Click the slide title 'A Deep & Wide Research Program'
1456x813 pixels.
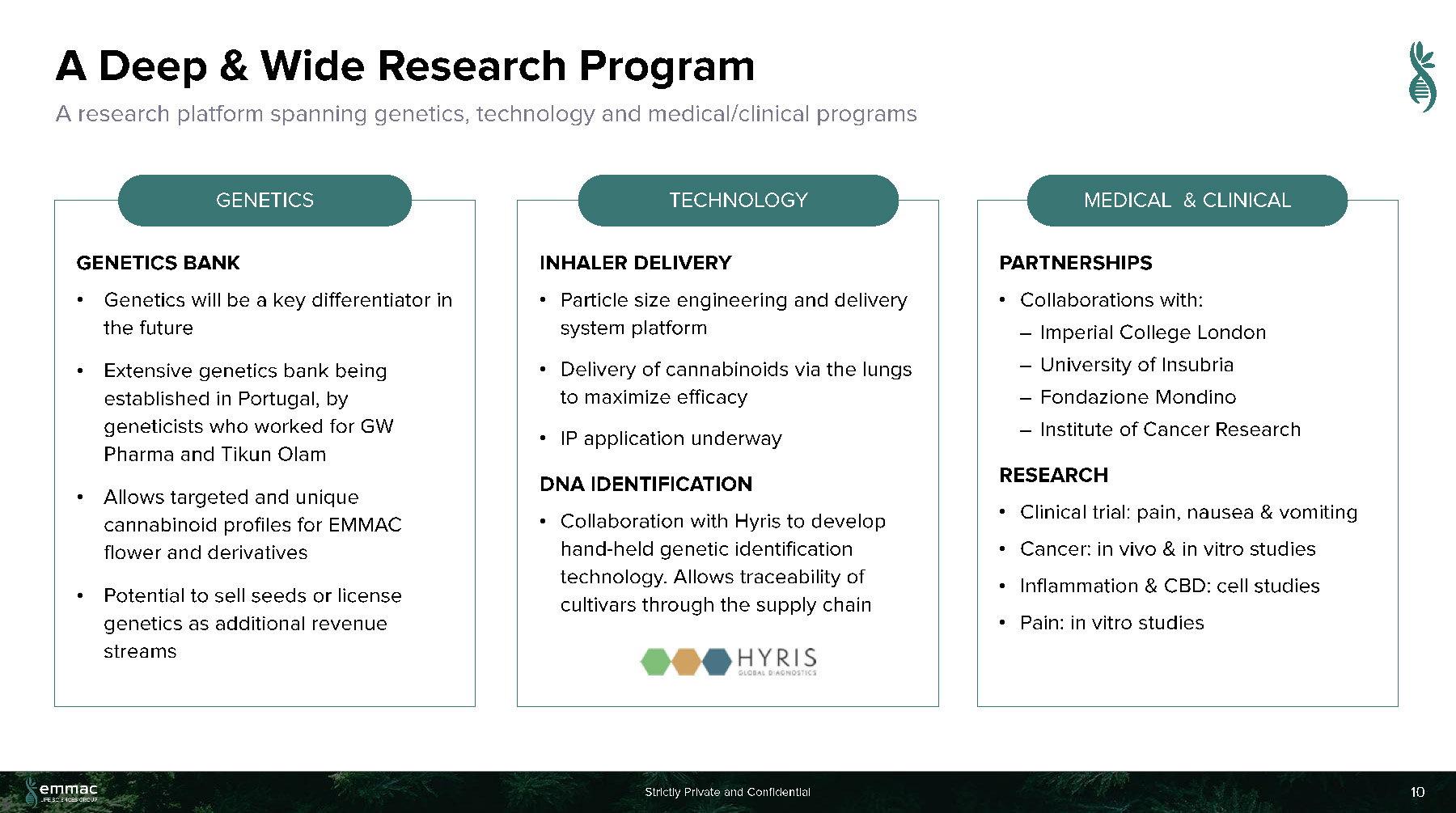pyautogui.click(x=404, y=66)
